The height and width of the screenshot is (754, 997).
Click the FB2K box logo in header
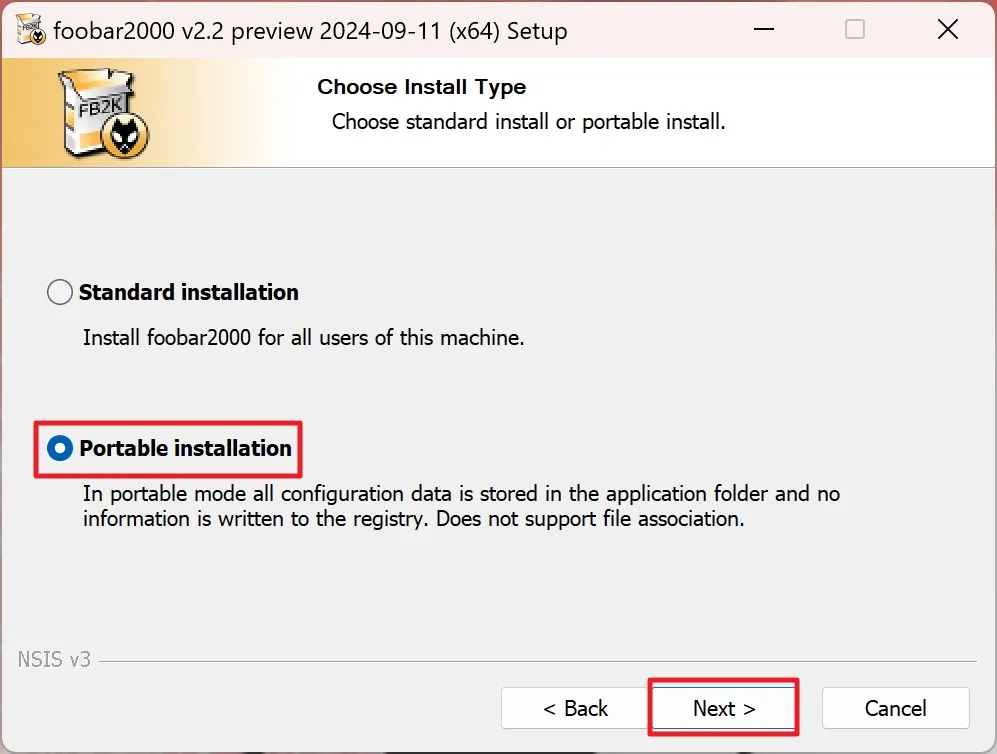click(x=104, y=113)
